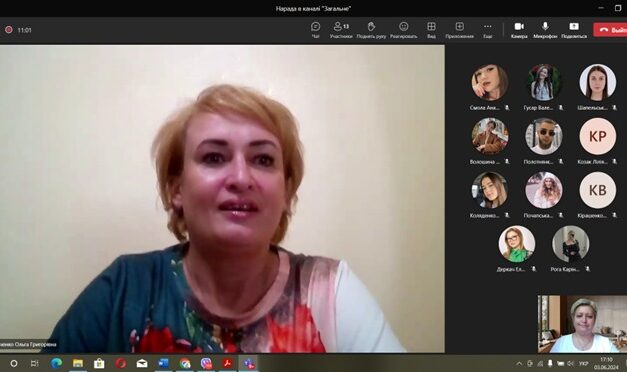This screenshot has width=627, height=372.
Task: Toggle the microphone mute
Action: [545, 30]
